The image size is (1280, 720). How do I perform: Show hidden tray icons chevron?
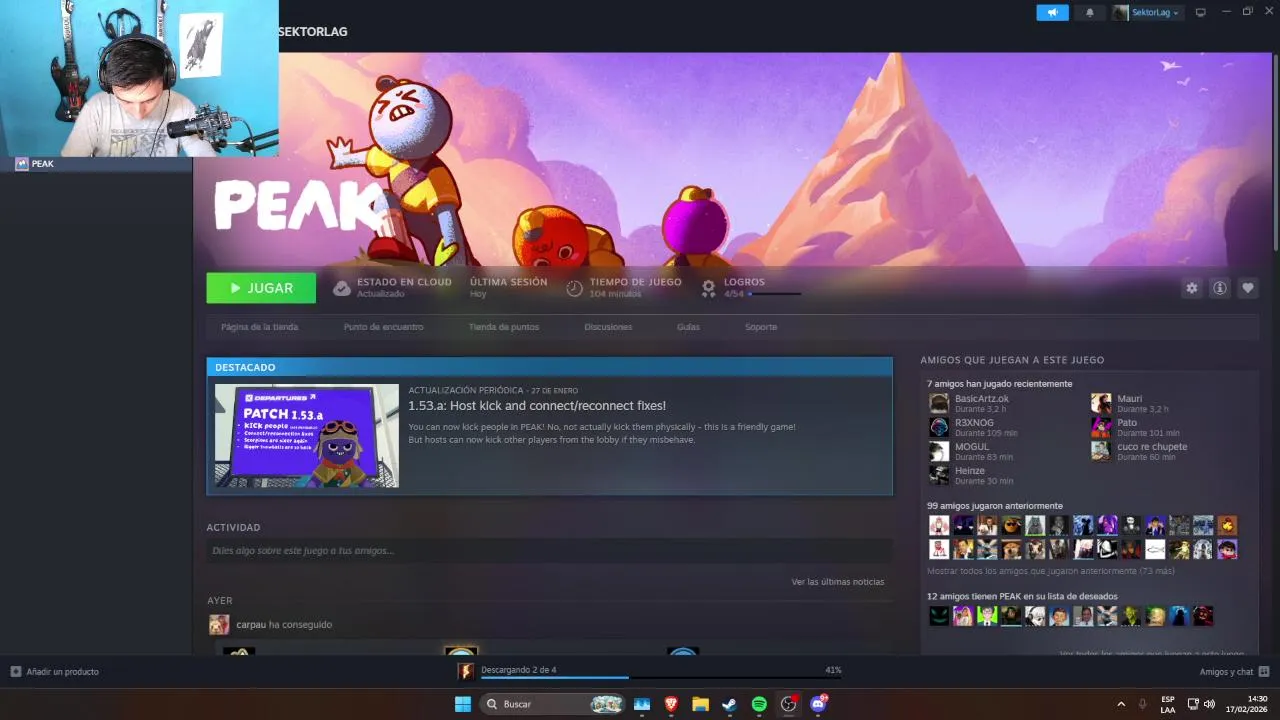tap(1121, 704)
